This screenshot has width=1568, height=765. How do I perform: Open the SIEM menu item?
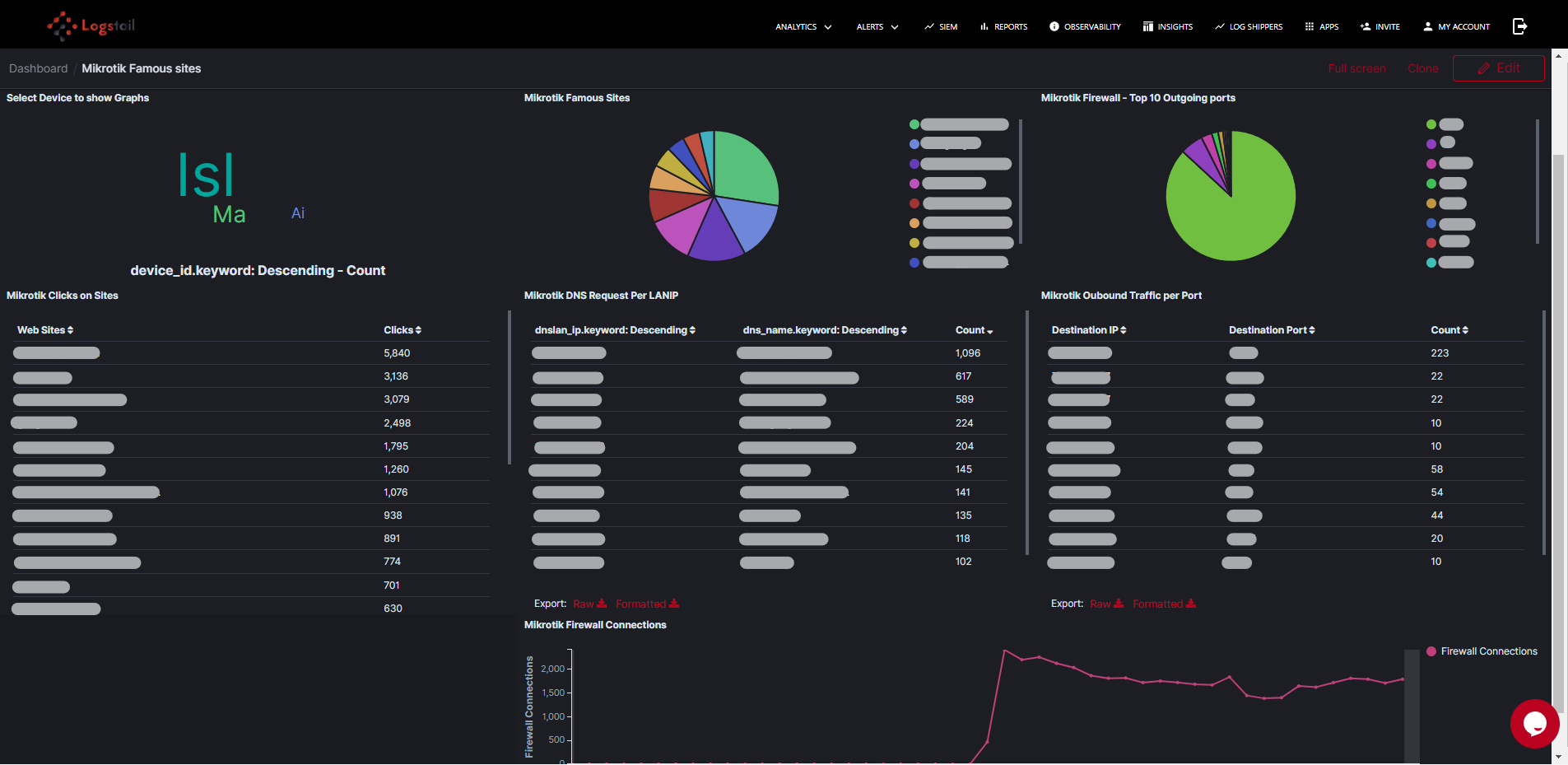click(x=941, y=26)
